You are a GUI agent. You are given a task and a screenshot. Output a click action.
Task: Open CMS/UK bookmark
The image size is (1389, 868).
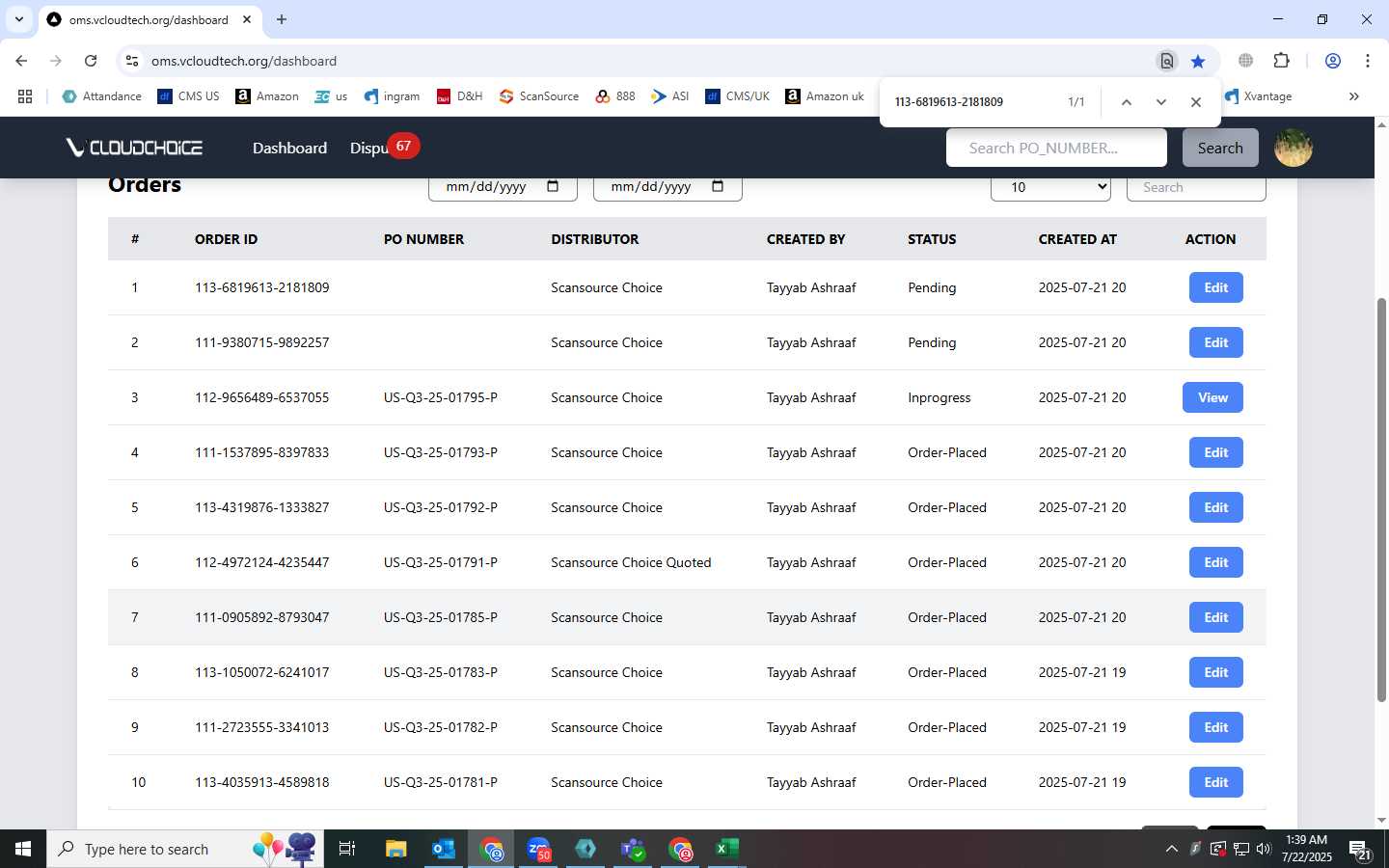coord(737,96)
